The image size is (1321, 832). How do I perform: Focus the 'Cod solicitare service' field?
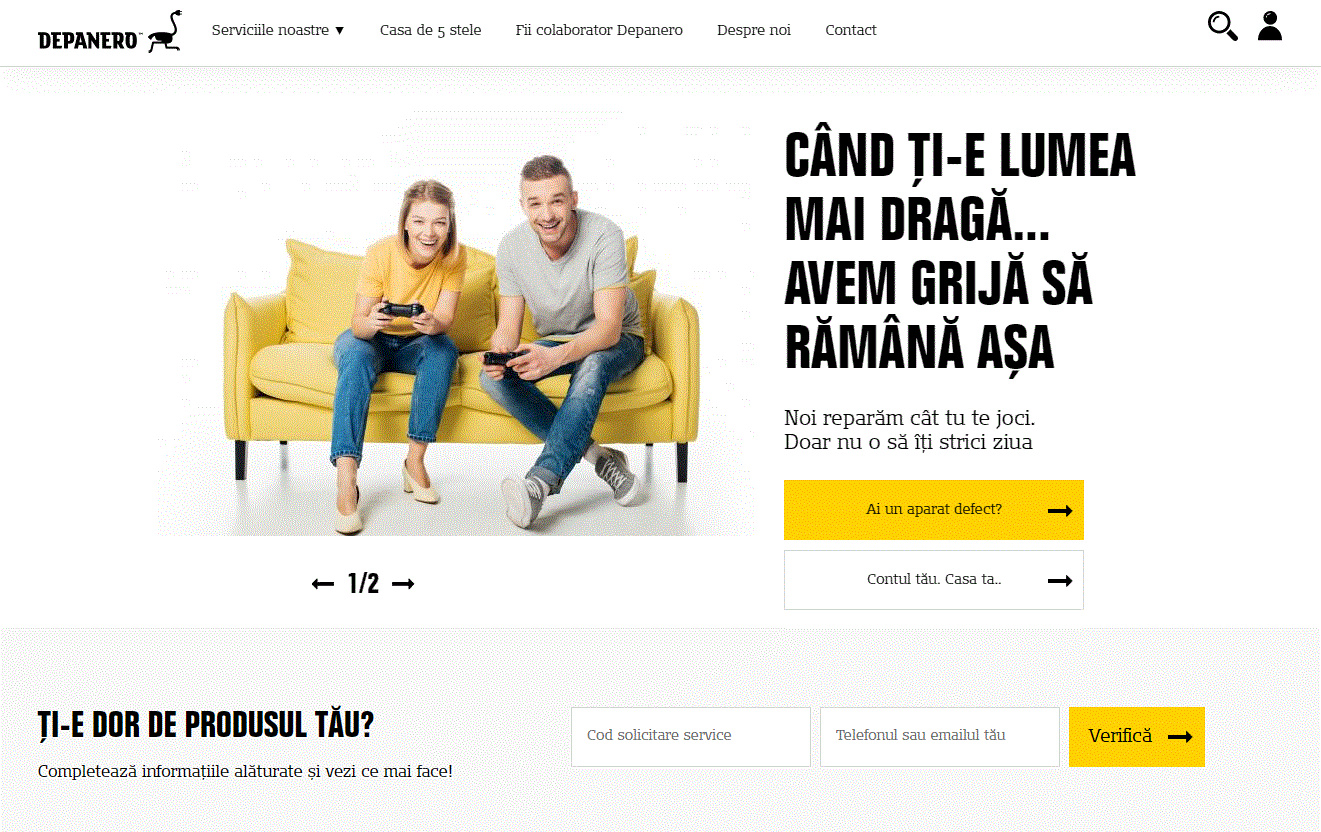tap(691, 737)
